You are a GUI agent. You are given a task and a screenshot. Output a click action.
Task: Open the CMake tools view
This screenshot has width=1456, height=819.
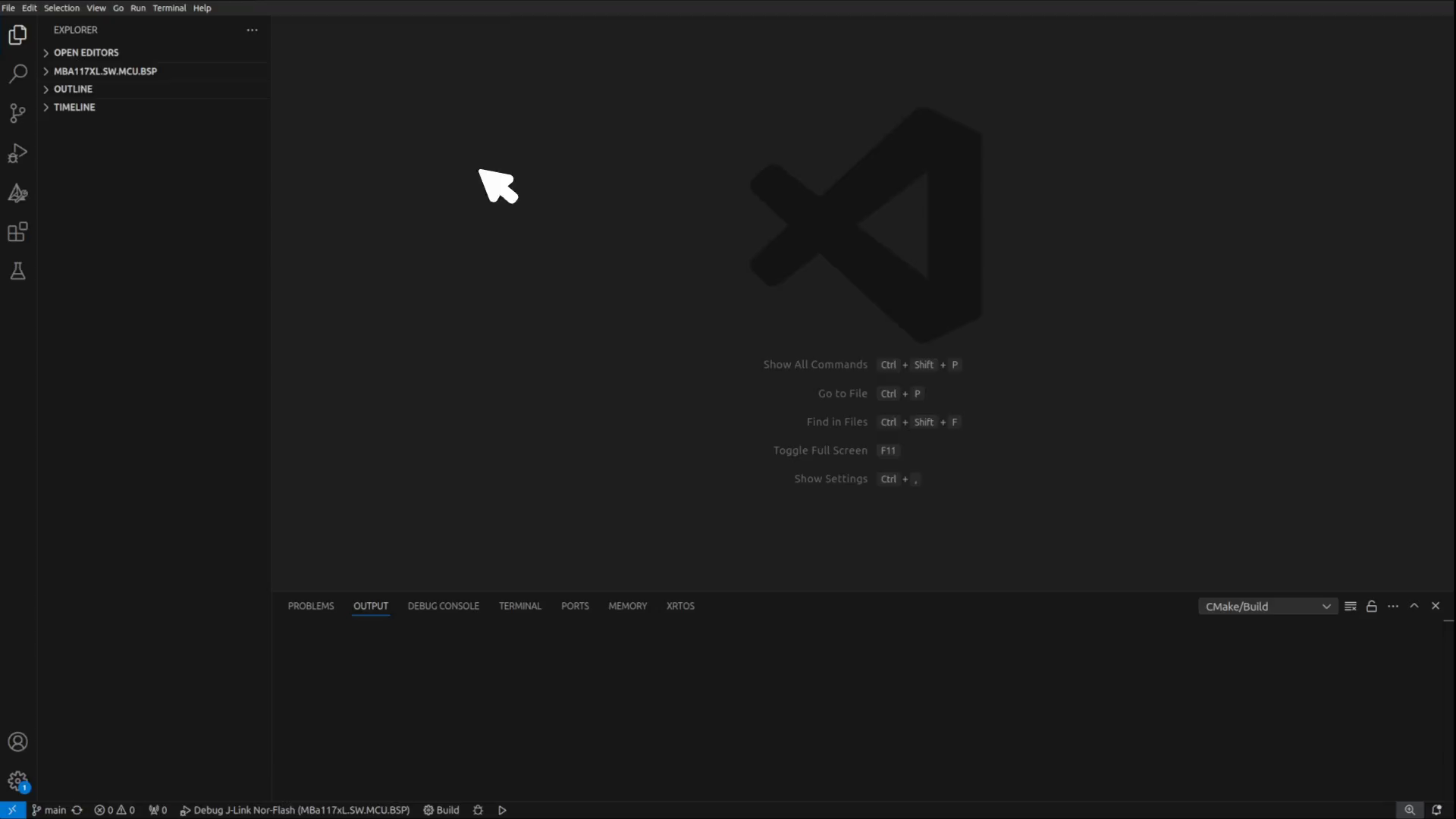17,193
